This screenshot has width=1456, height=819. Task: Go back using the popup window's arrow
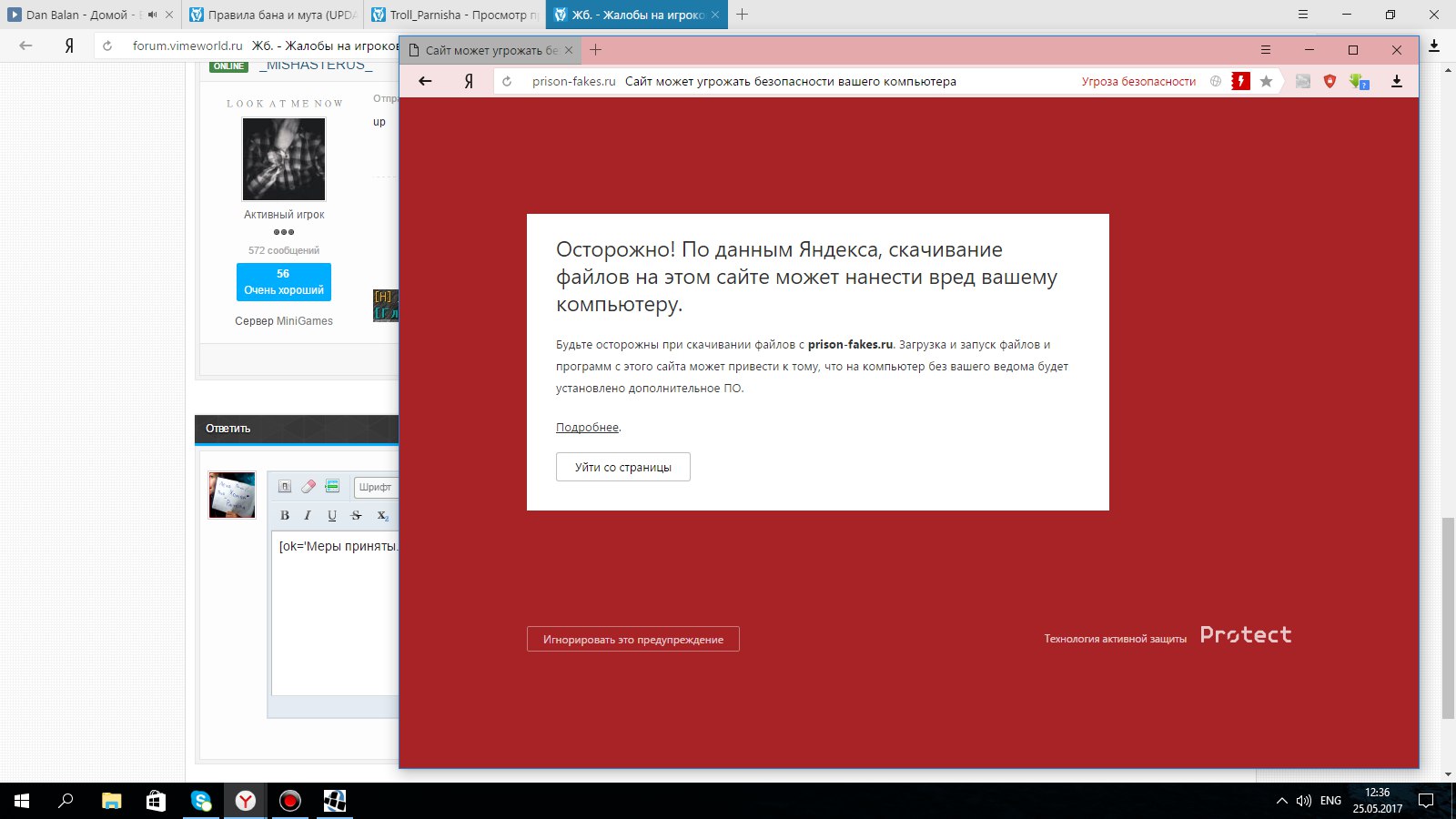tap(425, 81)
